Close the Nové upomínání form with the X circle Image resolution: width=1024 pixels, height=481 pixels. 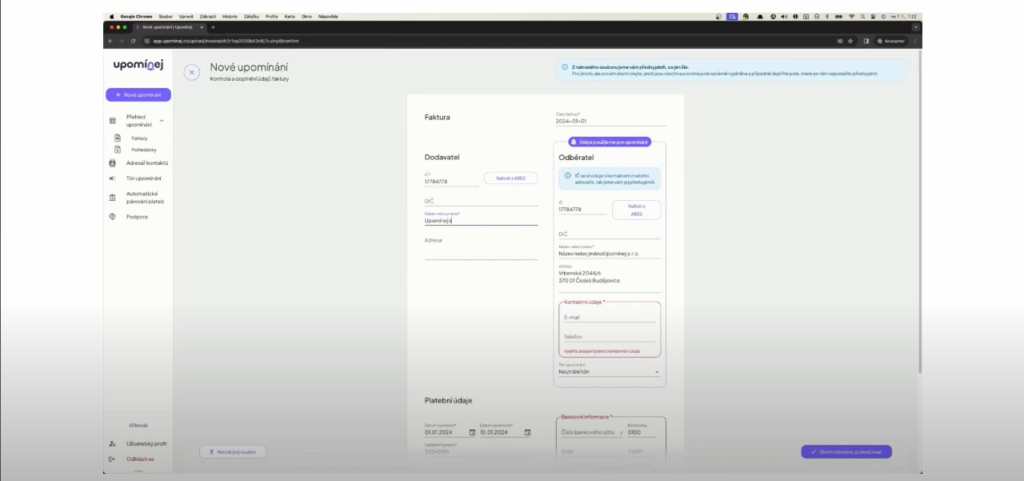(191, 72)
